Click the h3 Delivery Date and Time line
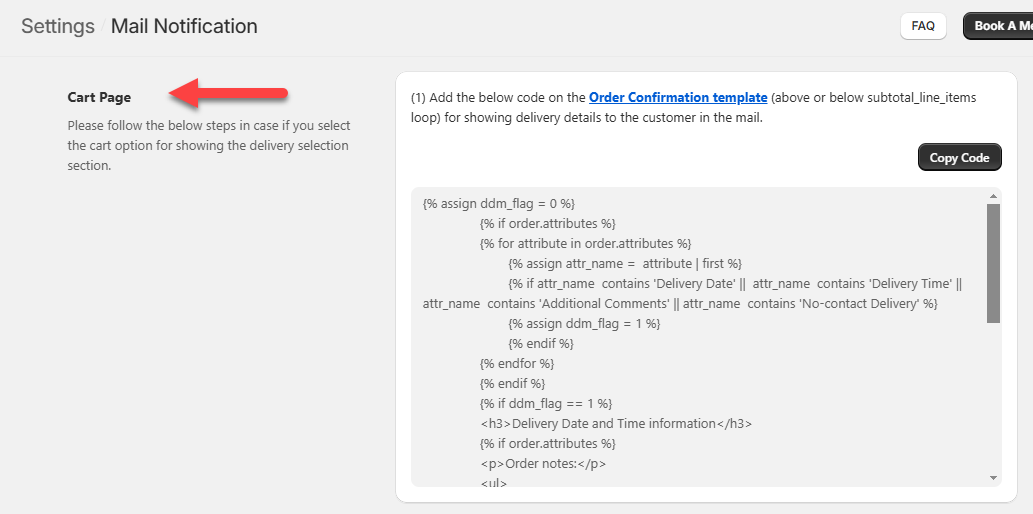This screenshot has width=1033, height=514. [616, 423]
